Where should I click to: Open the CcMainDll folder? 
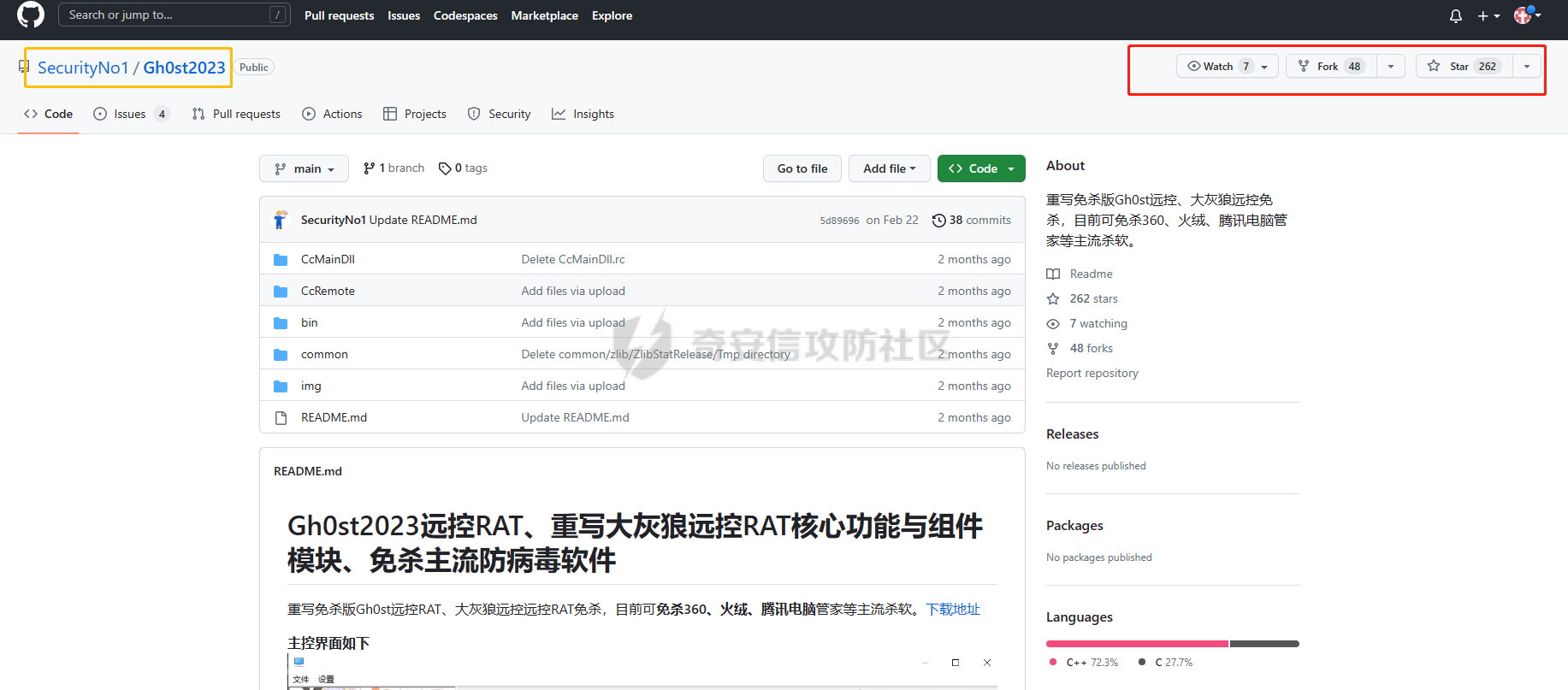click(328, 259)
